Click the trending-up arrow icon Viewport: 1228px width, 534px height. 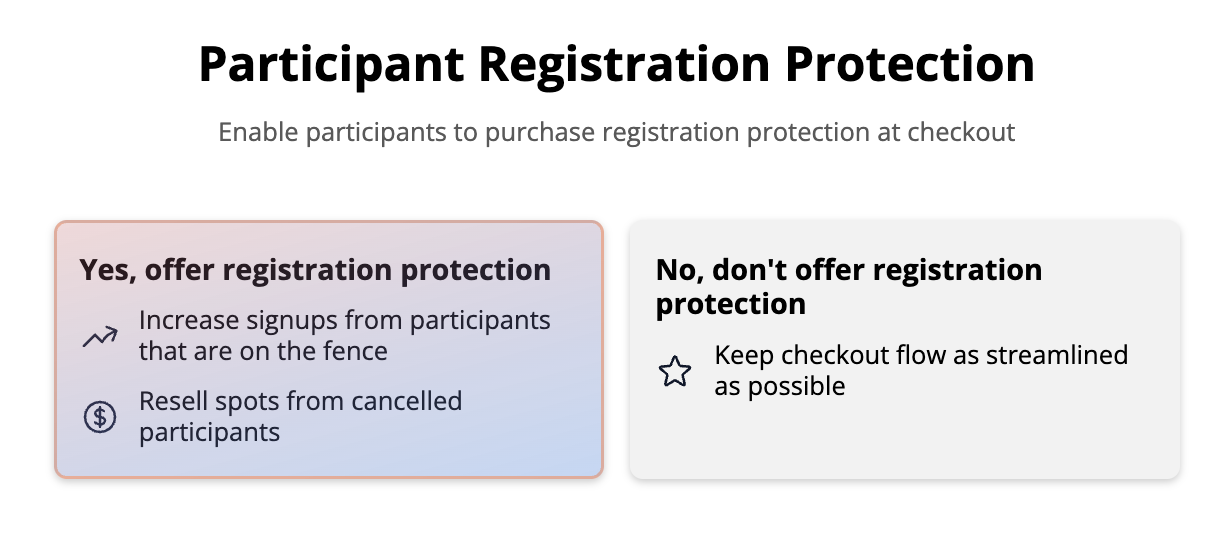pos(99,338)
